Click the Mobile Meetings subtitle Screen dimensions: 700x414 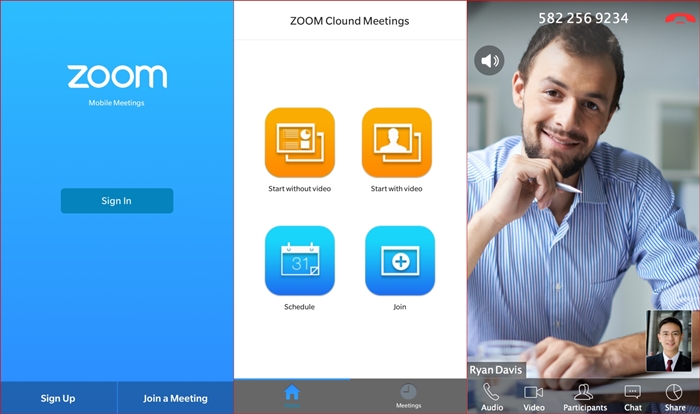click(117, 103)
